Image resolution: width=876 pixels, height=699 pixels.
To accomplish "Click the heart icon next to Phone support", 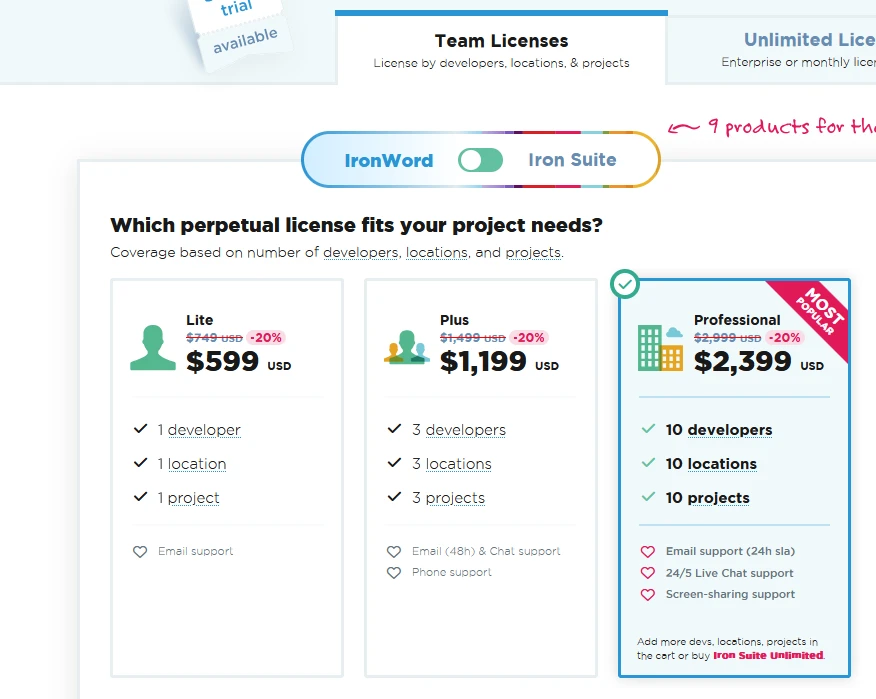I will (394, 573).
